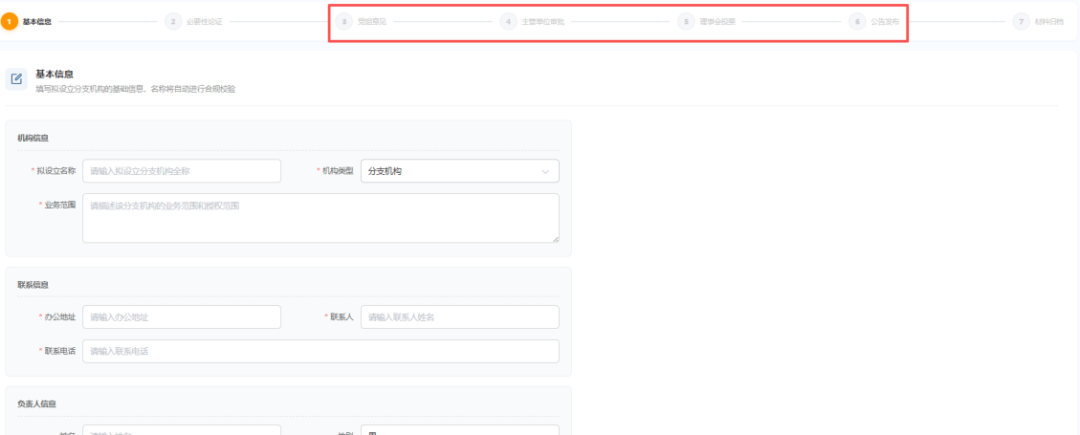
Task: Click the edit icon beside 基本信息 heading
Action: pyautogui.click(x=17, y=78)
